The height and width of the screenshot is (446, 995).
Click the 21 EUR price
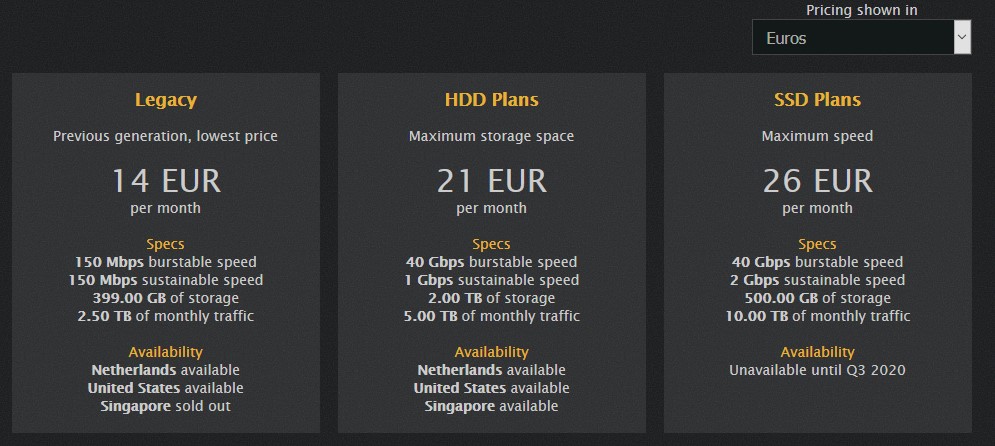492,181
